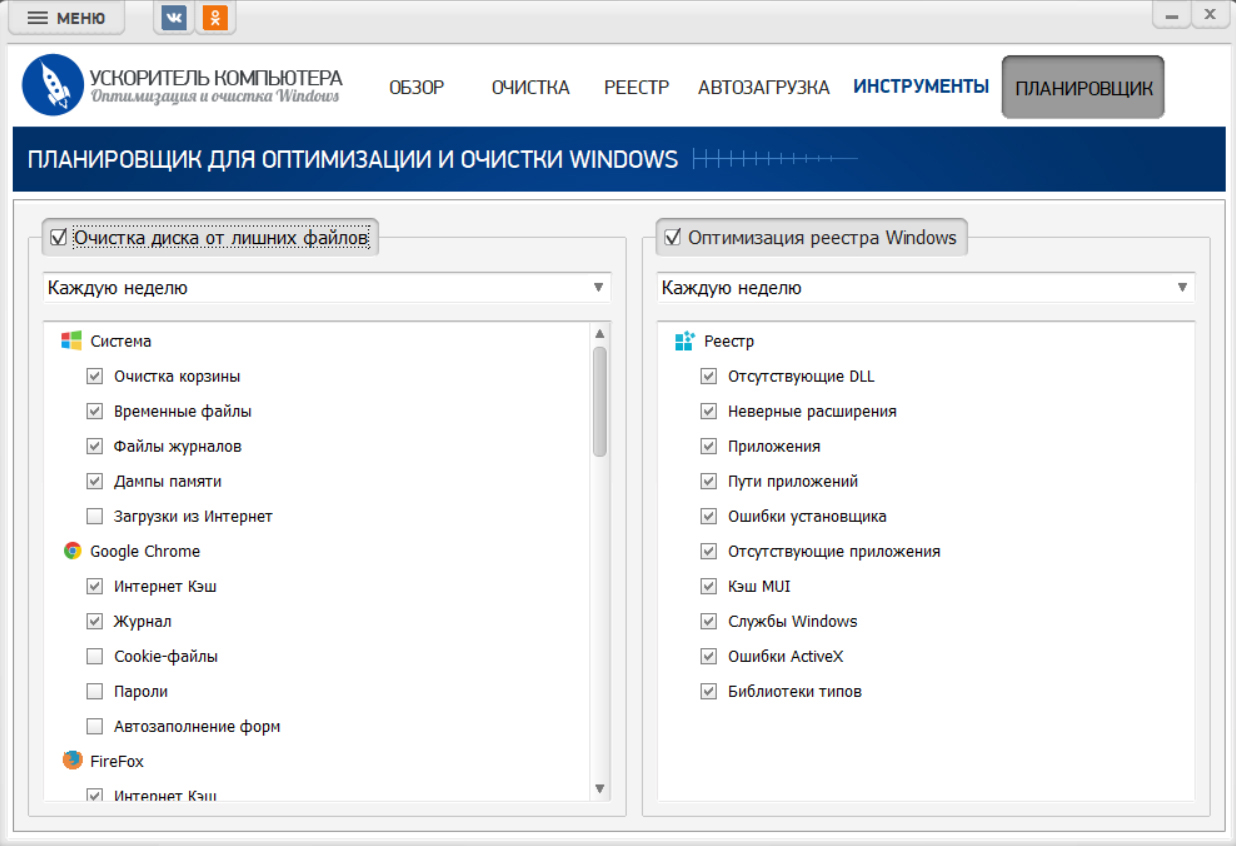
Task: Open the Odnoklassniki social icon
Action: click(x=215, y=18)
